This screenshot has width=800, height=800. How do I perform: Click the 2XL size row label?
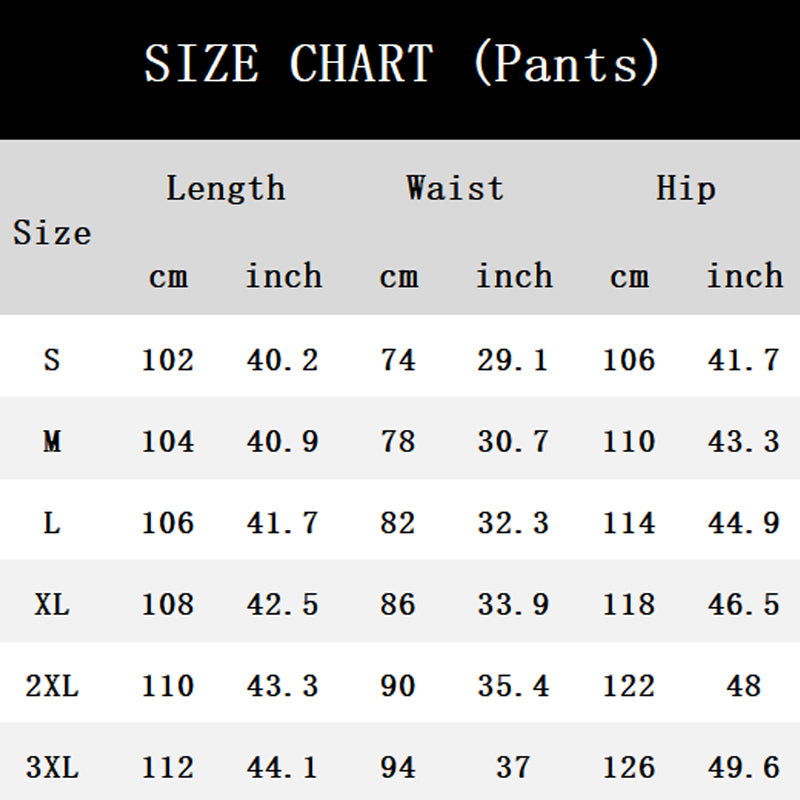coord(52,686)
